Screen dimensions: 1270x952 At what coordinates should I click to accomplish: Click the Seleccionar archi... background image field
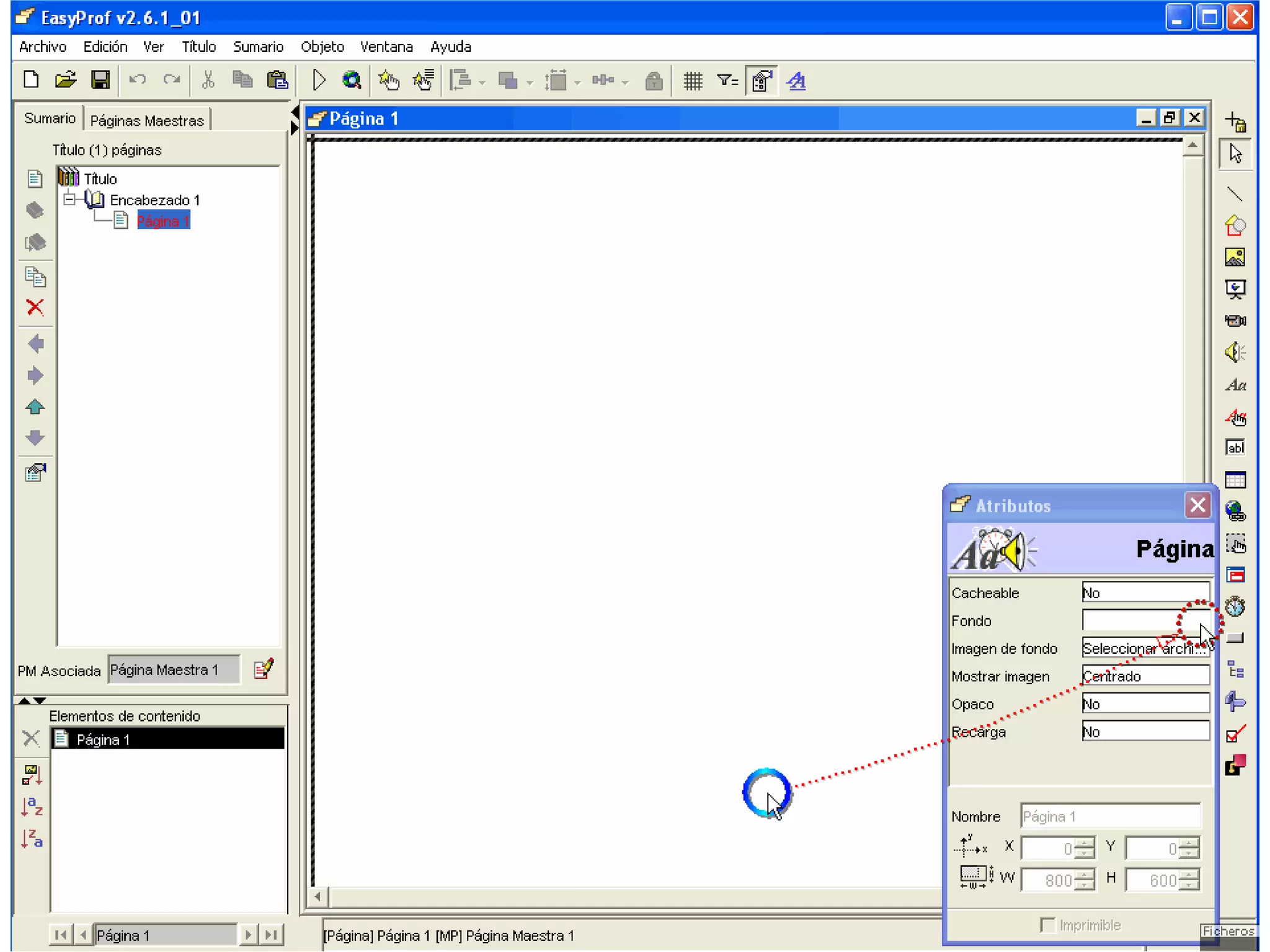(x=1145, y=648)
